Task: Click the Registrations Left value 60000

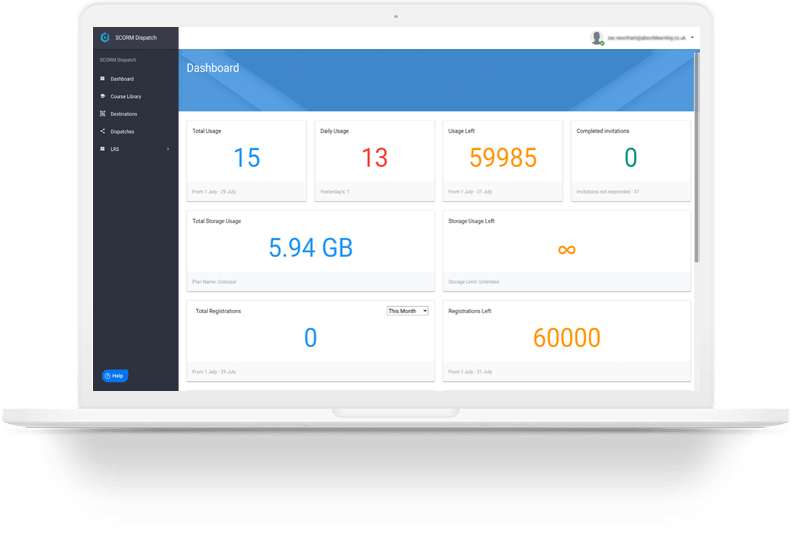Action: click(567, 337)
